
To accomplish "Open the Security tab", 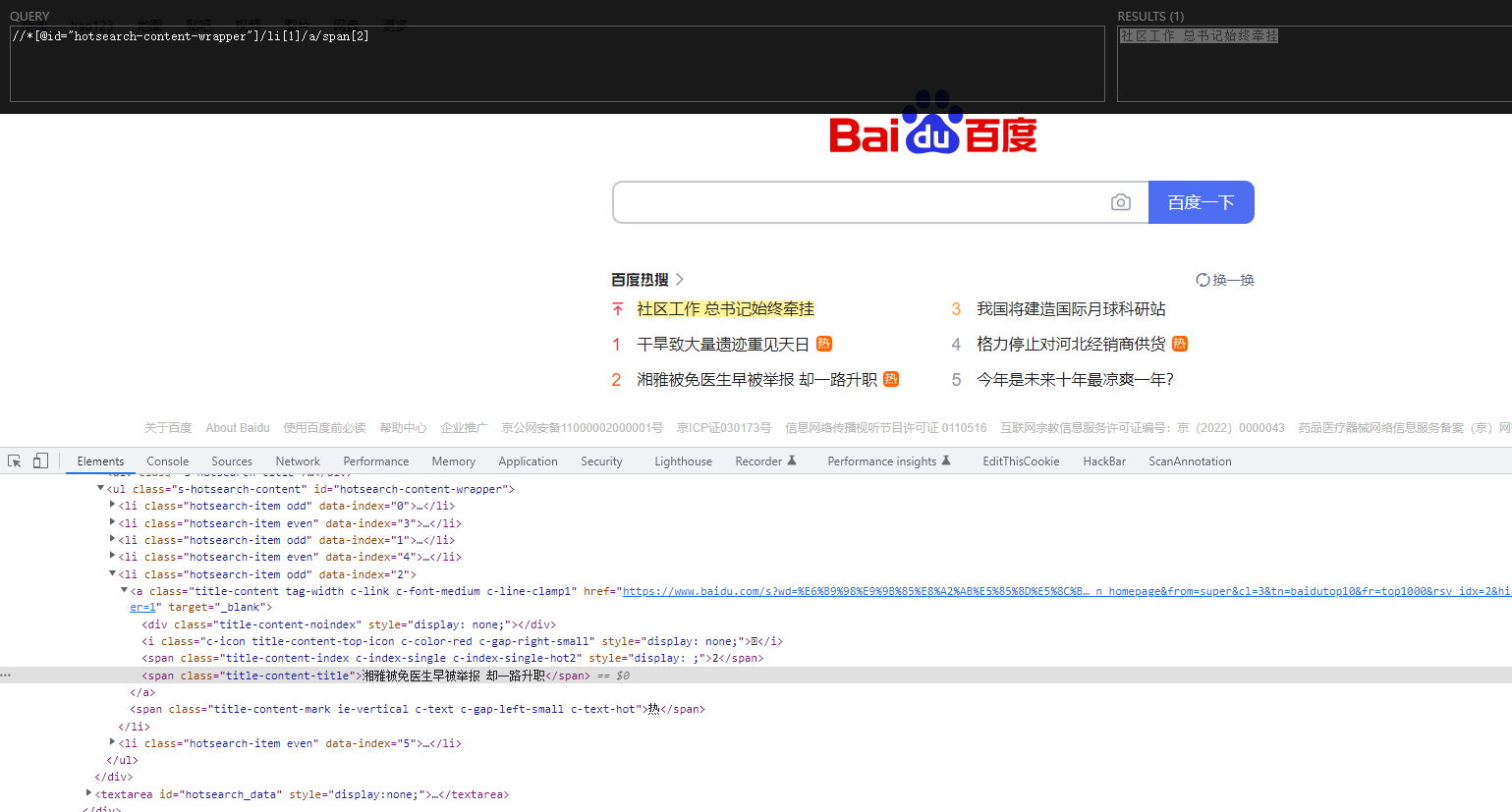I will [x=601, y=461].
